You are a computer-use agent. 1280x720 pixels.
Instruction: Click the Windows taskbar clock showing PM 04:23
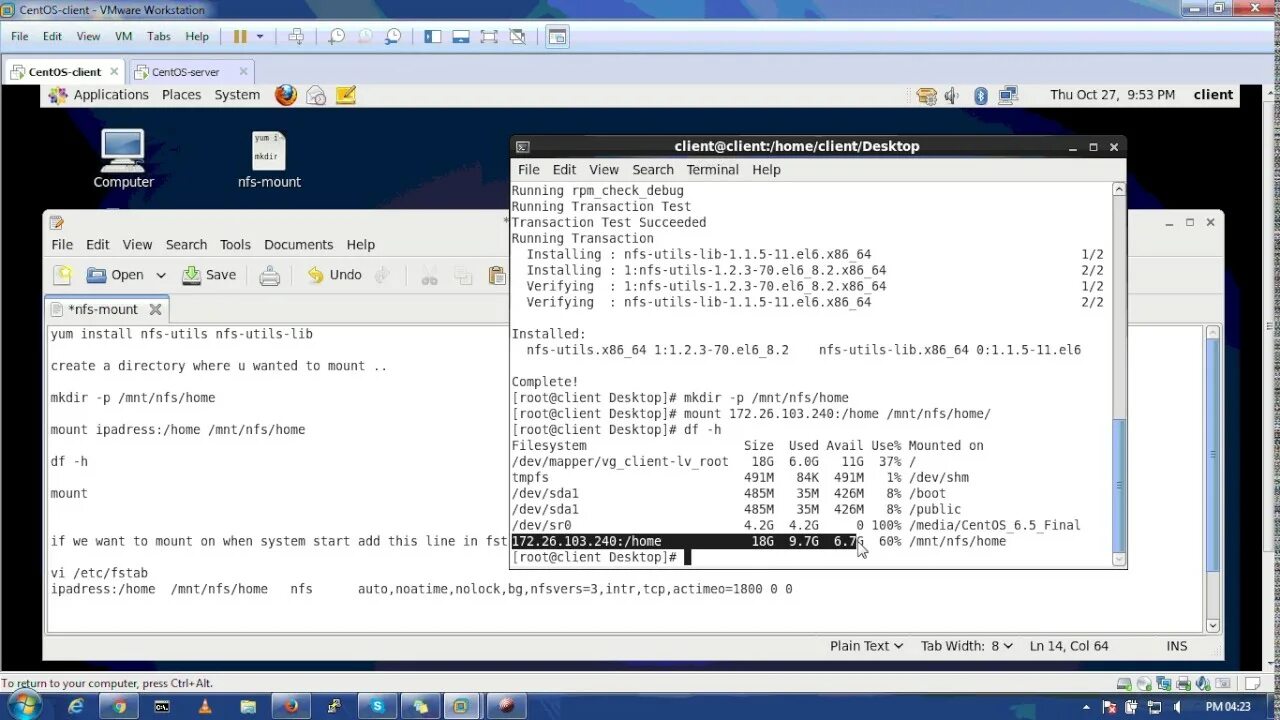coord(1228,706)
